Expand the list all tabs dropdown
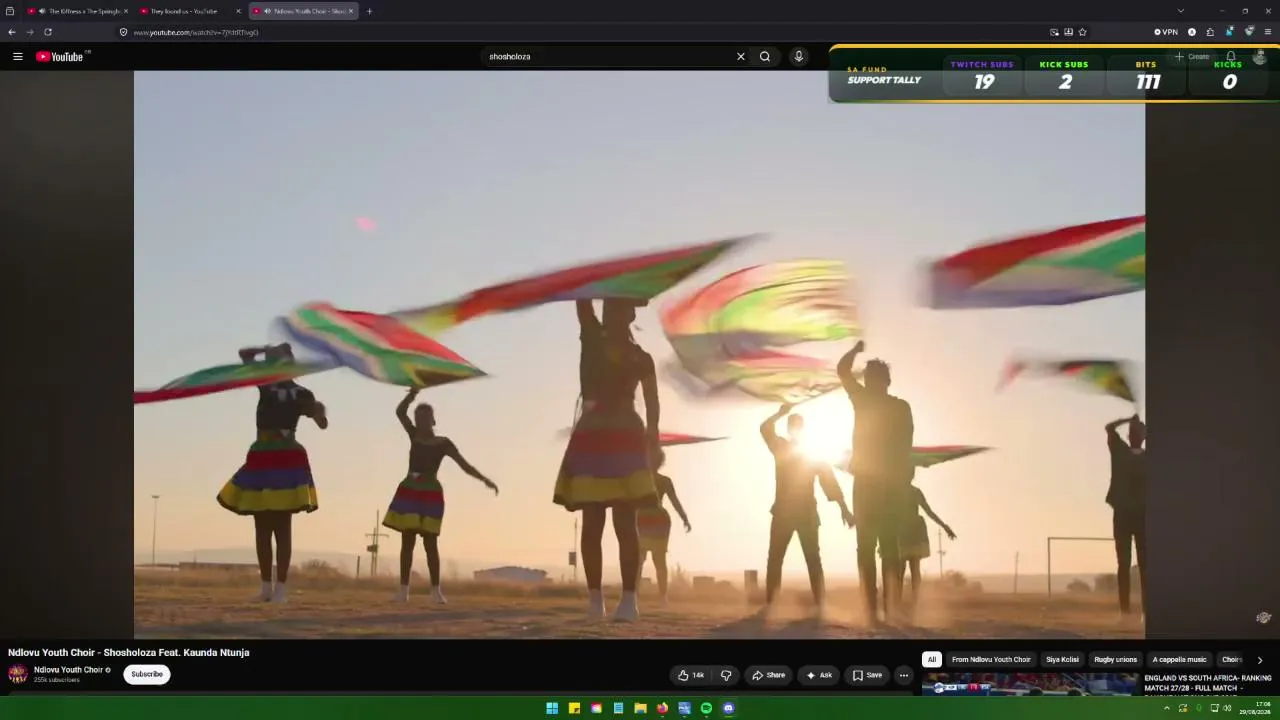 [1181, 11]
